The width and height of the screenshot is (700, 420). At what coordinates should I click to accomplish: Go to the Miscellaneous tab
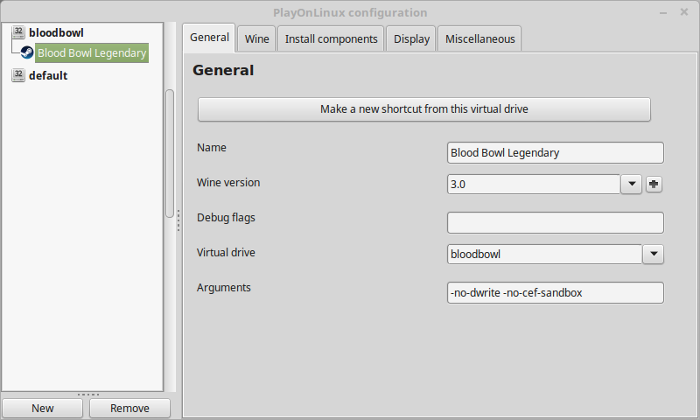(479, 39)
